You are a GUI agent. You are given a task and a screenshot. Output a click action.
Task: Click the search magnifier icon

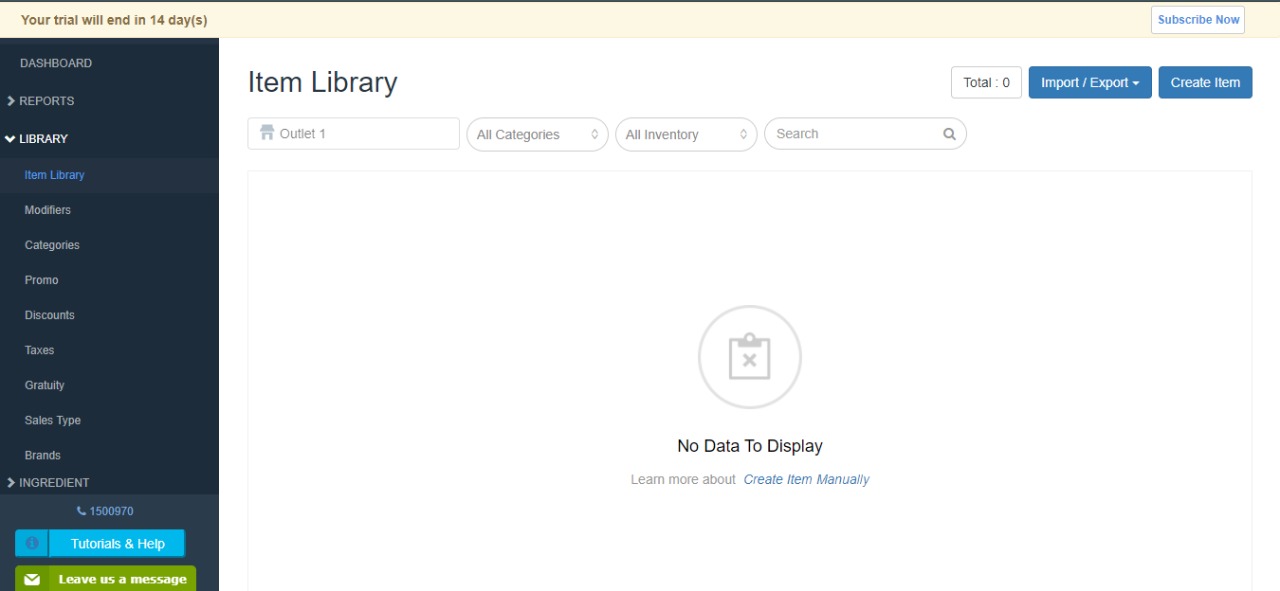[x=949, y=134]
